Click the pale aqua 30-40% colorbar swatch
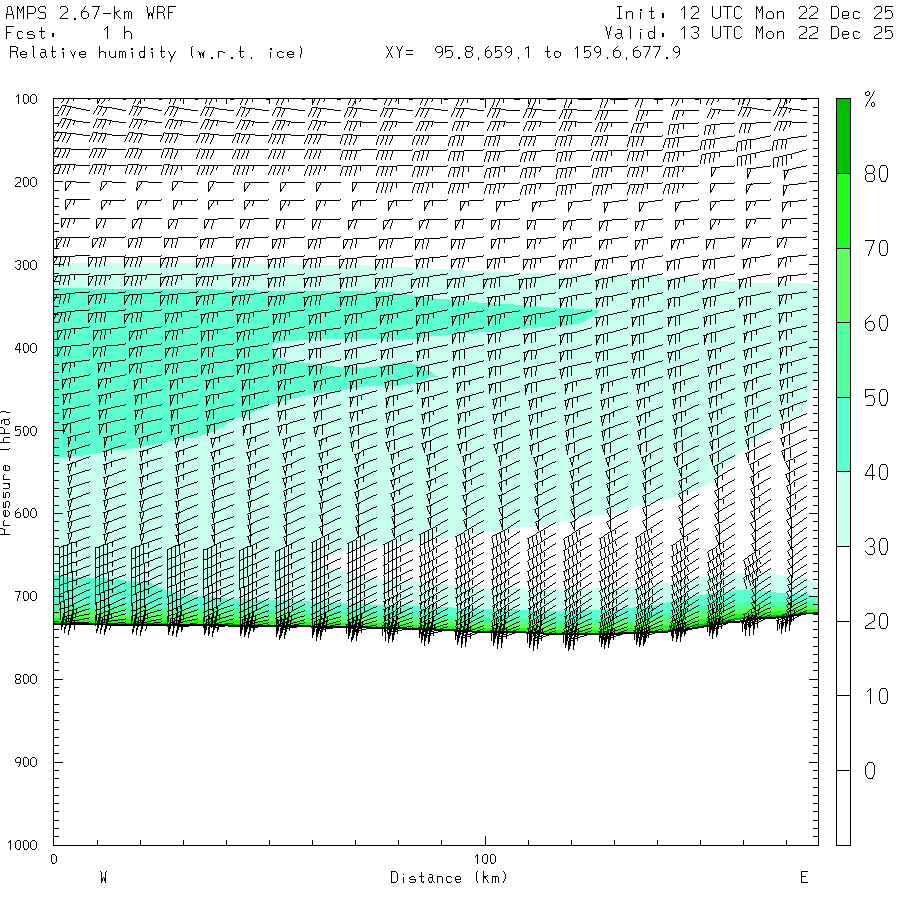Image resolution: width=900 pixels, height=900 pixels. coord(843,509)
